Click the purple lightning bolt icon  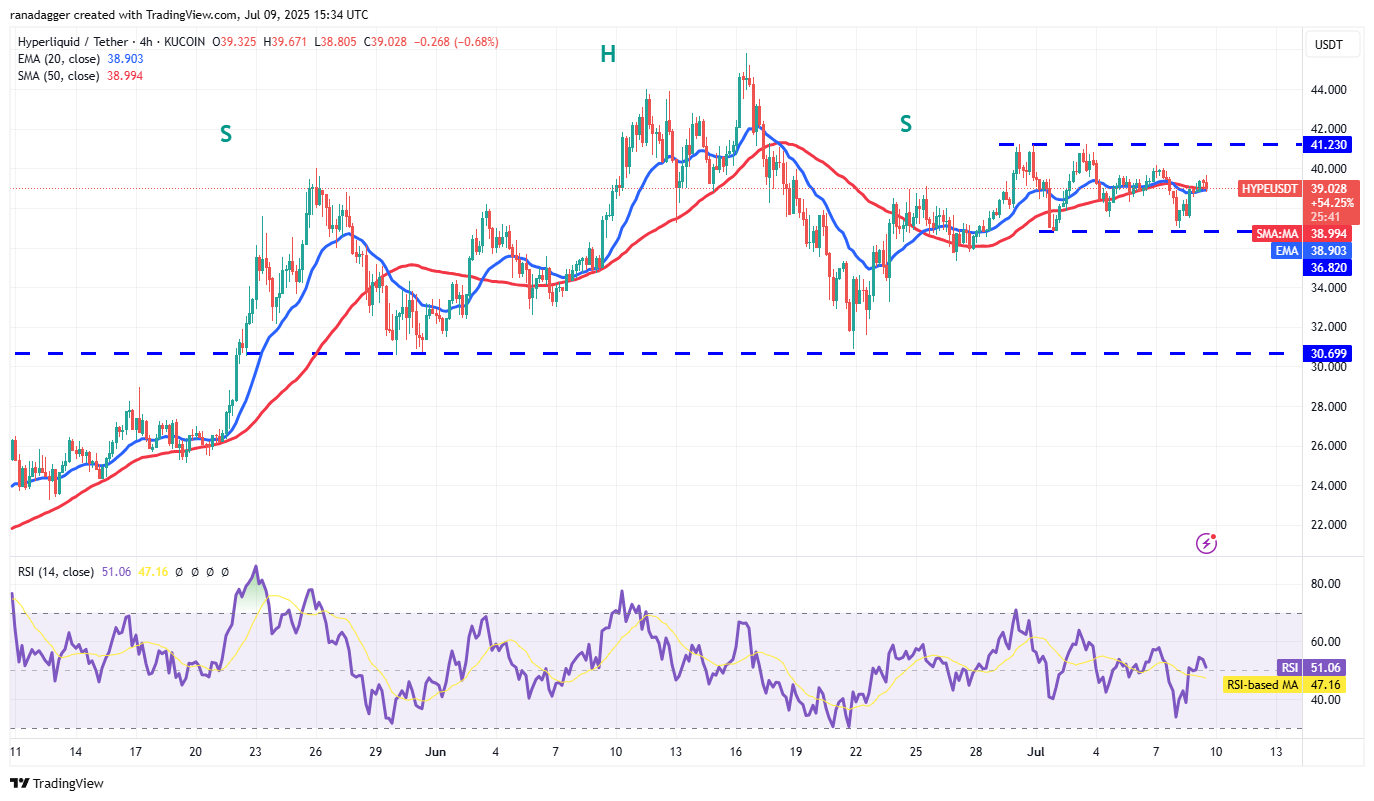click(x=1207, y=543)
